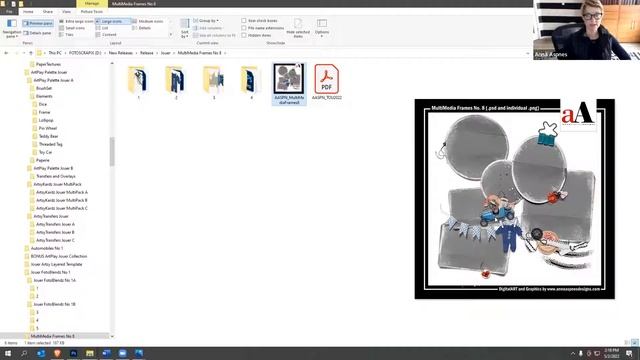640x360 pixels.
Task: Click Release breadcrumb in address bar
Action: point(147,53)
